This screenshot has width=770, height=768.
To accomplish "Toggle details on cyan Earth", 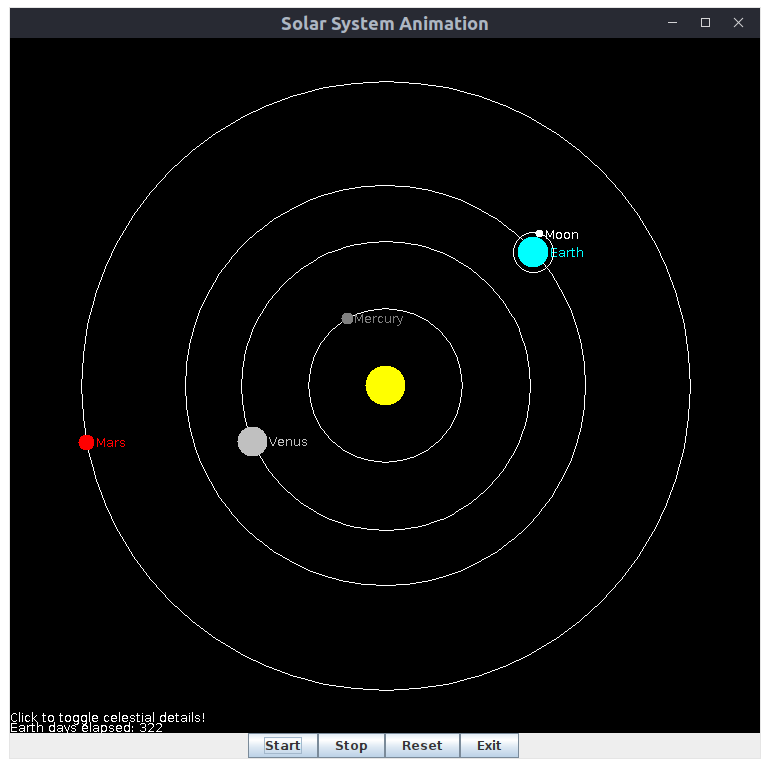I will coord(533,252).
